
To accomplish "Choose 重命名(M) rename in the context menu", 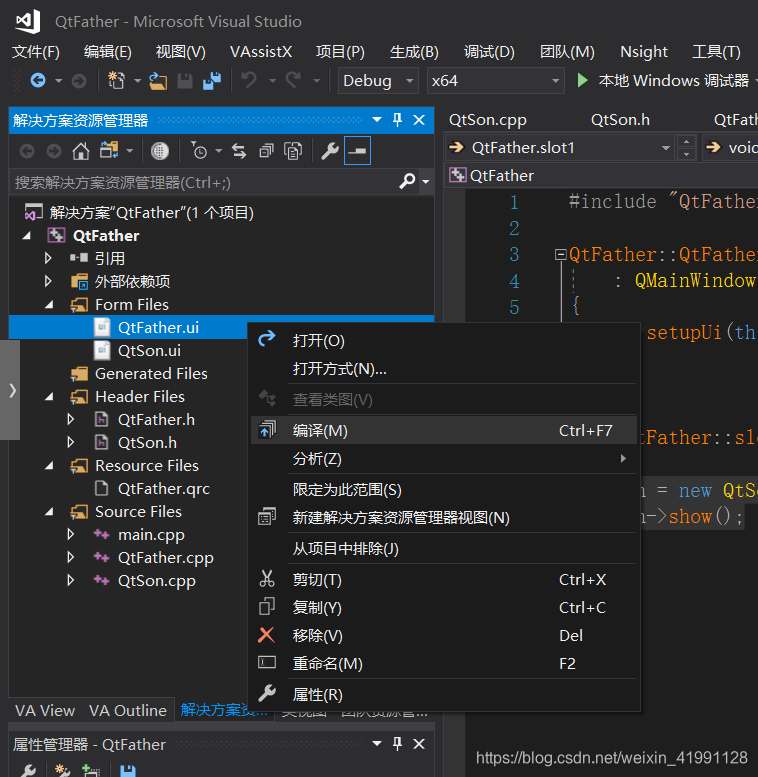I will pos(444,664).
